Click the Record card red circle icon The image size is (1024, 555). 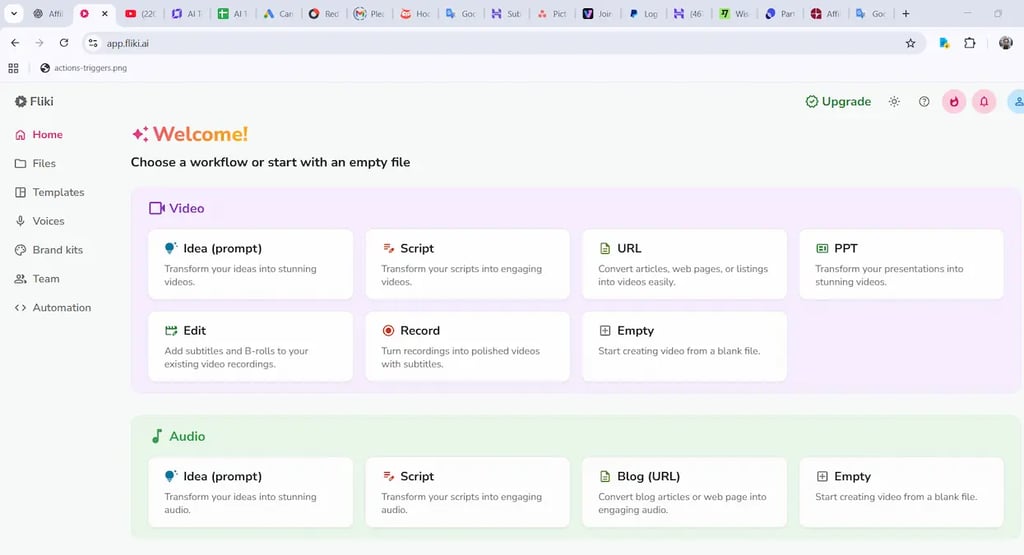388,330
